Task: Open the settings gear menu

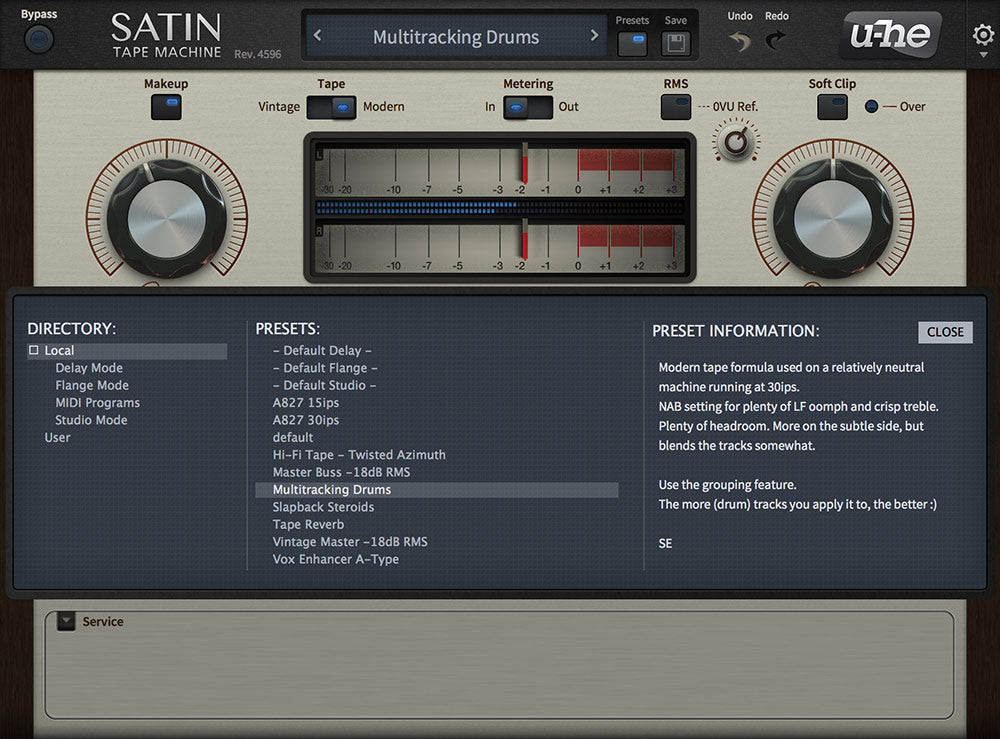Action: [982, 36]
